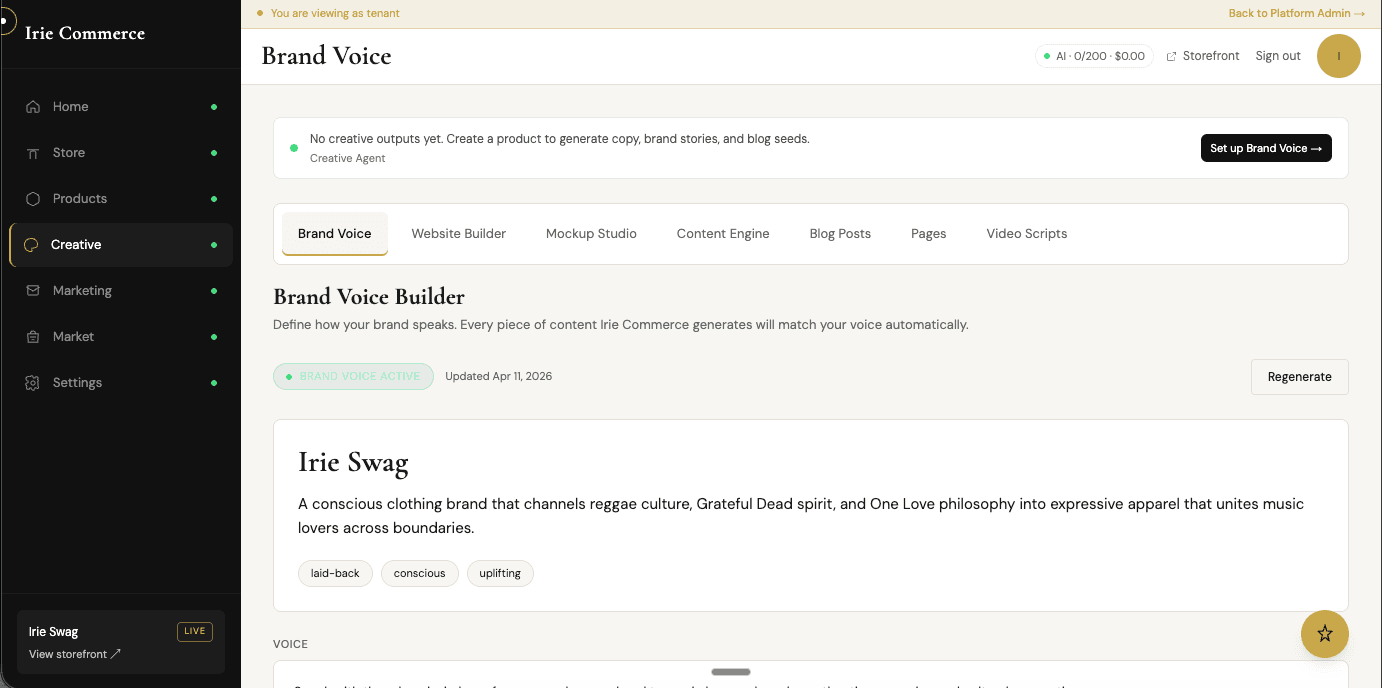
Task: Click the uplifting tone tag
Action: pos(500,573)
